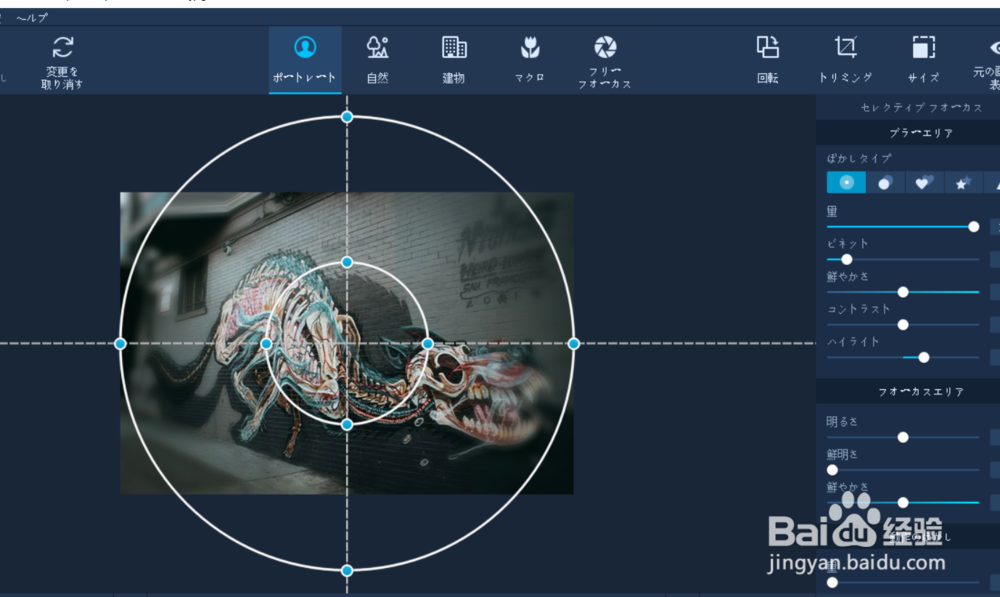Select the ポートレート portrait mode
Viewport: 1000px width, 597px height.
pyautogui.click(x=305, y=60)
